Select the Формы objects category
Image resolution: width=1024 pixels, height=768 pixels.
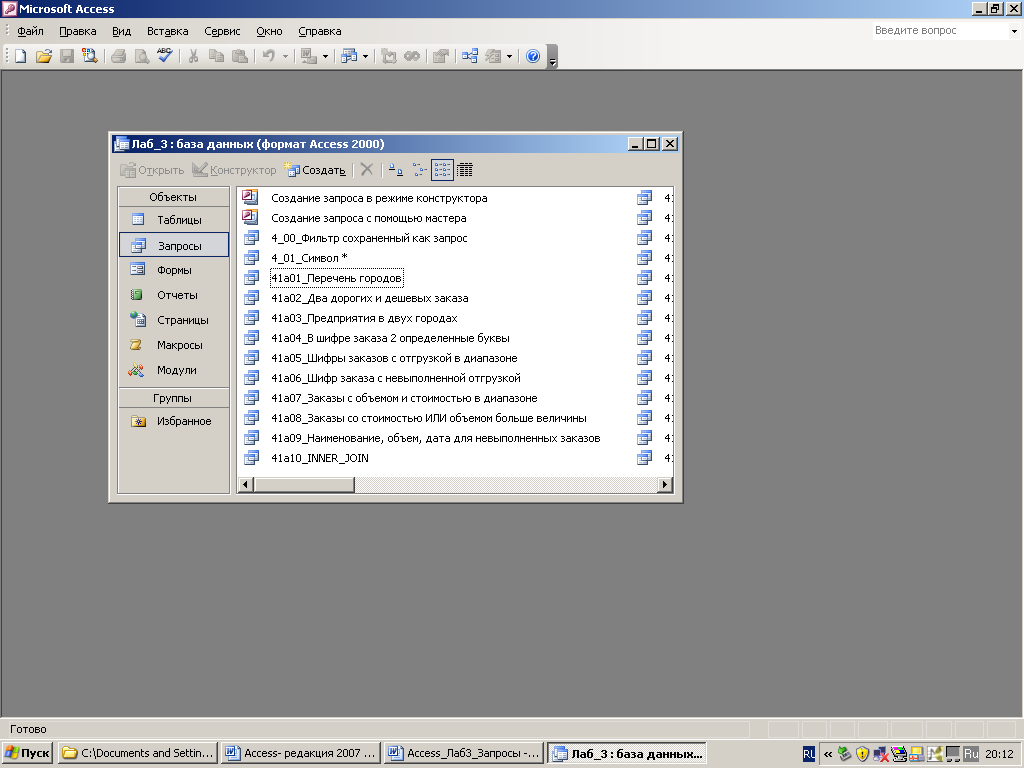(x=174, y=270)
